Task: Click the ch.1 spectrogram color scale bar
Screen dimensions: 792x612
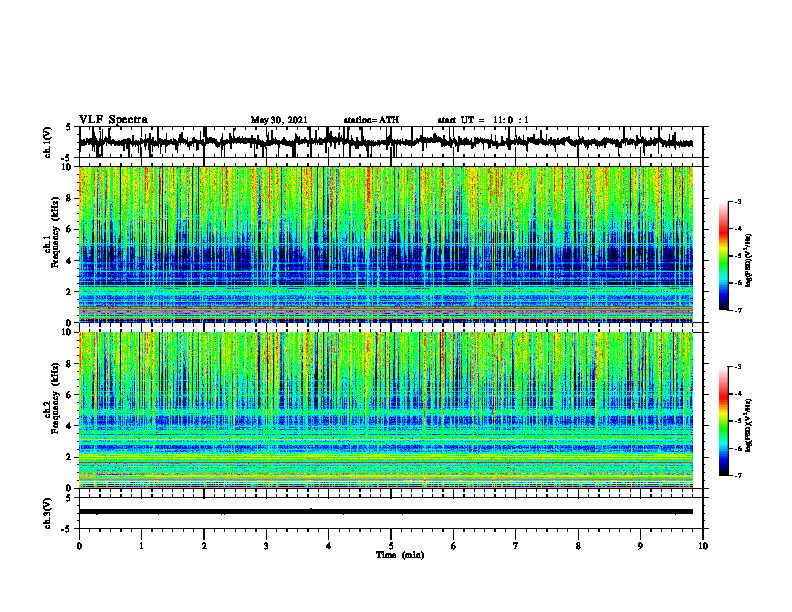Action: [x=723, y=256]
